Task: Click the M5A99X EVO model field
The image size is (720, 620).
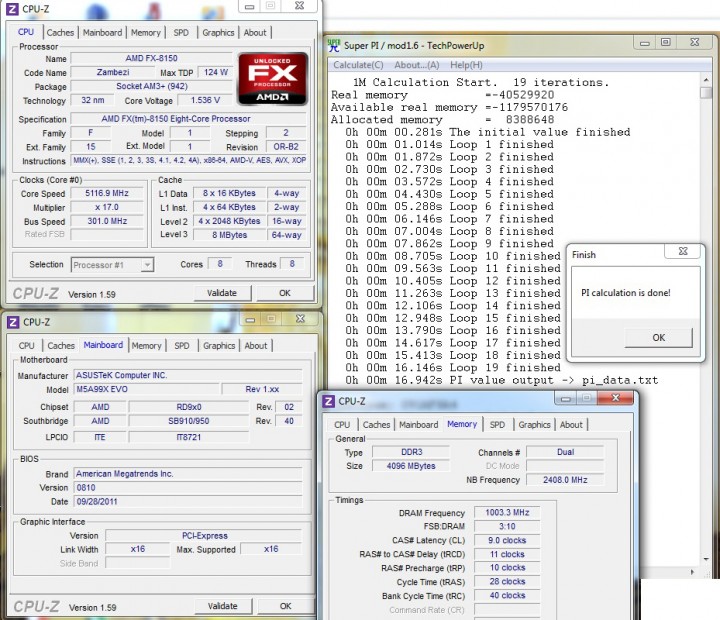Action: [145, 389]
